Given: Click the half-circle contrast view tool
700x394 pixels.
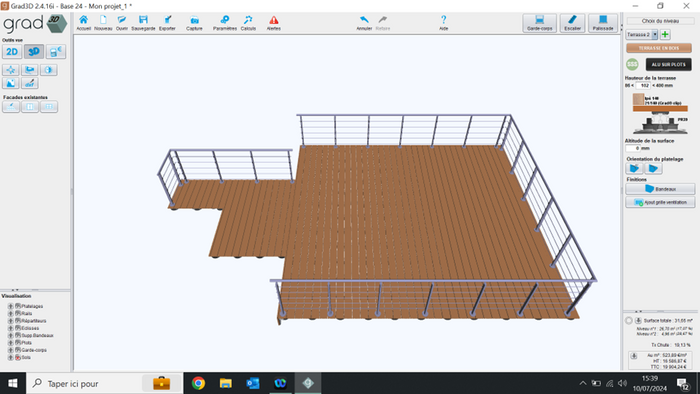Looking at the screenshot, I should [49, 70].
